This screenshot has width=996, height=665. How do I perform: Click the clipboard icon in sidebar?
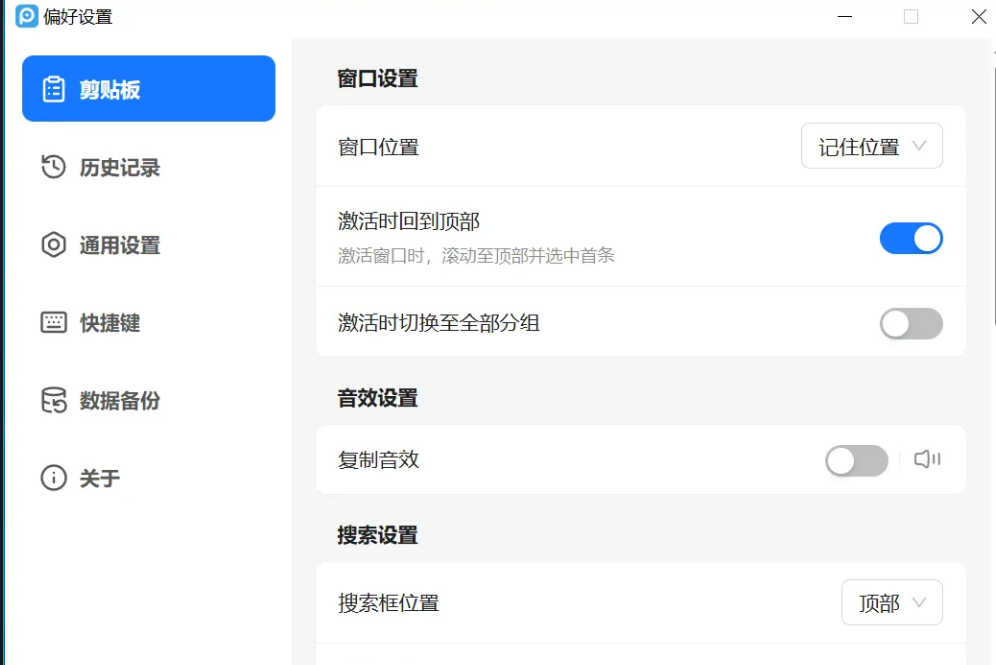pyautogui.click(x=53, y=89)
